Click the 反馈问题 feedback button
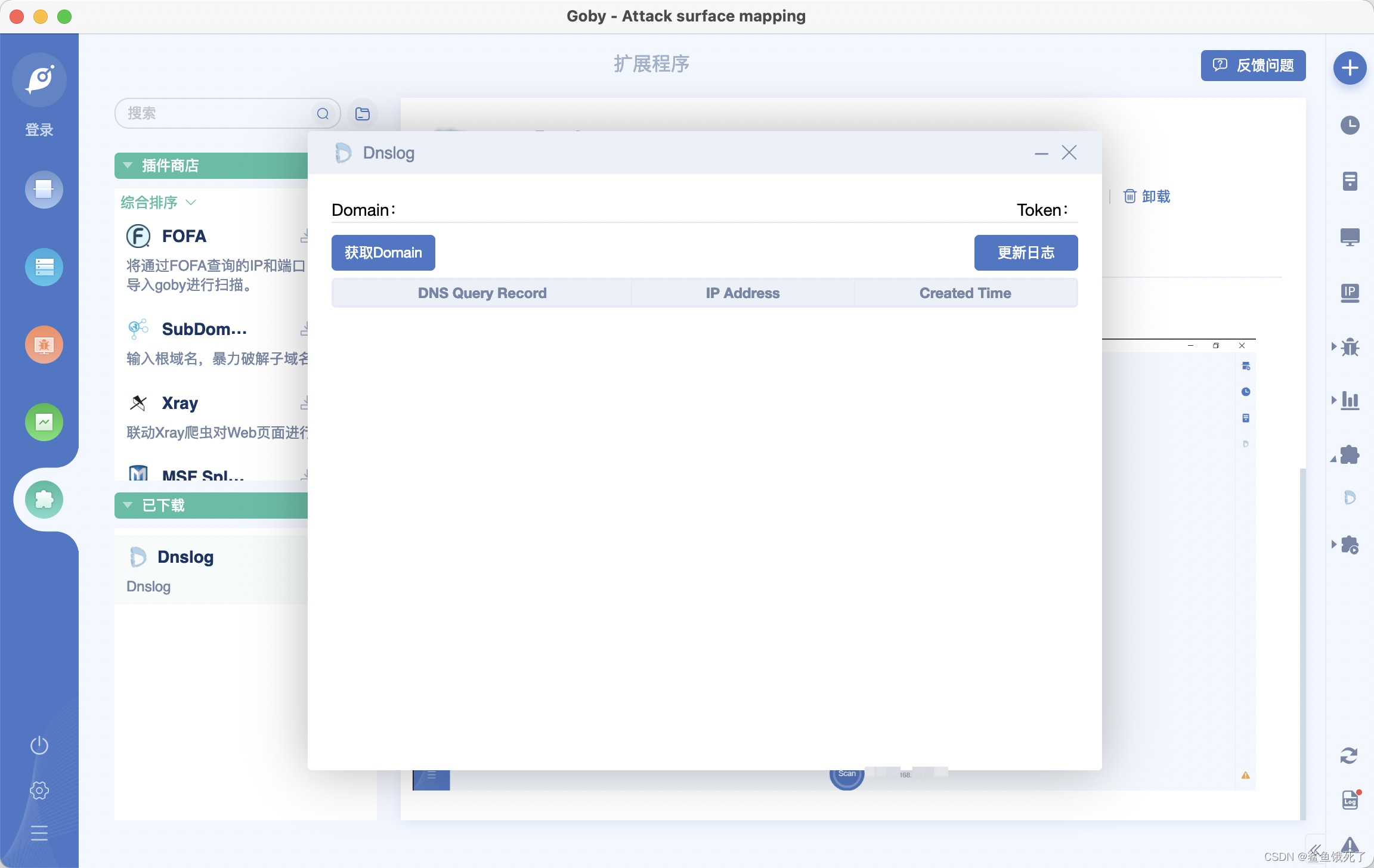This screenshot has width=1374, height=868. 1253,66
